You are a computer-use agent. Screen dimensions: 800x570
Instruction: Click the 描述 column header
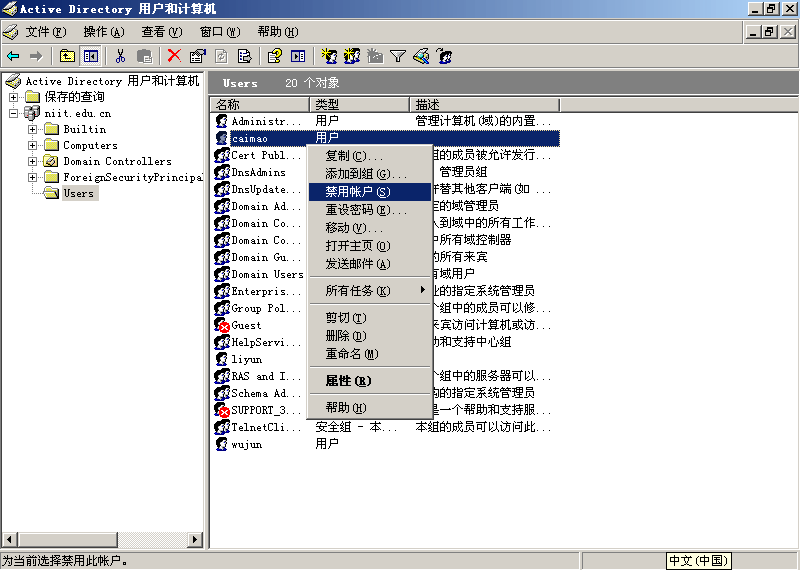(483, 104)
